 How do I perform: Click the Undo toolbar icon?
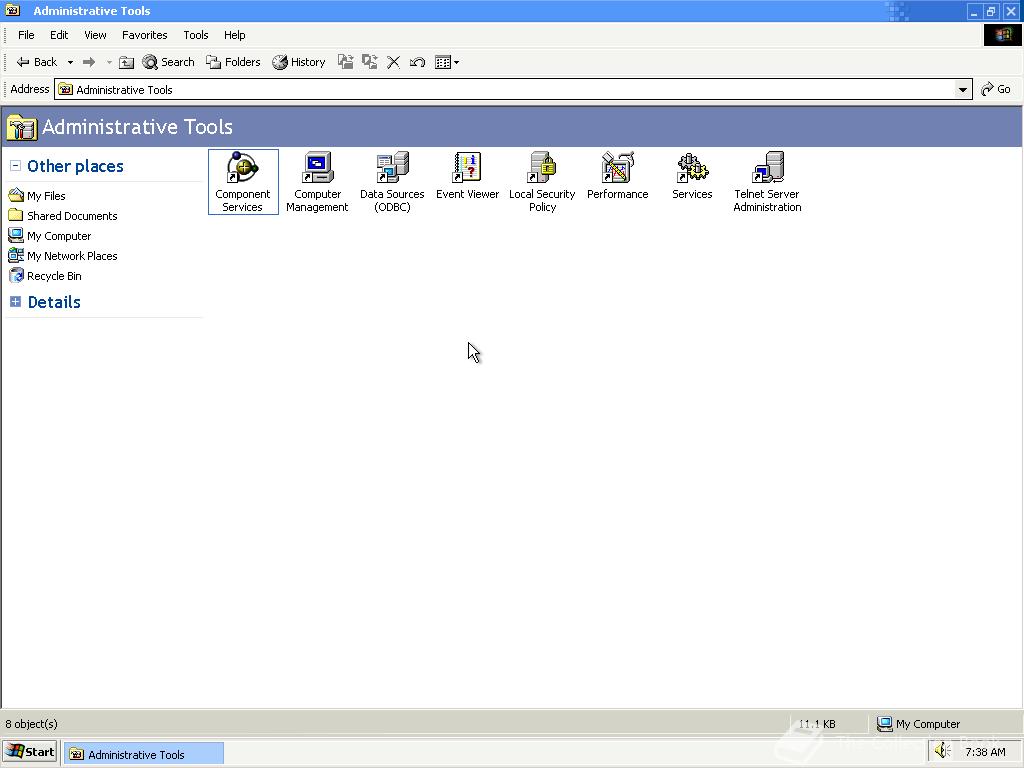coord(417,62)
